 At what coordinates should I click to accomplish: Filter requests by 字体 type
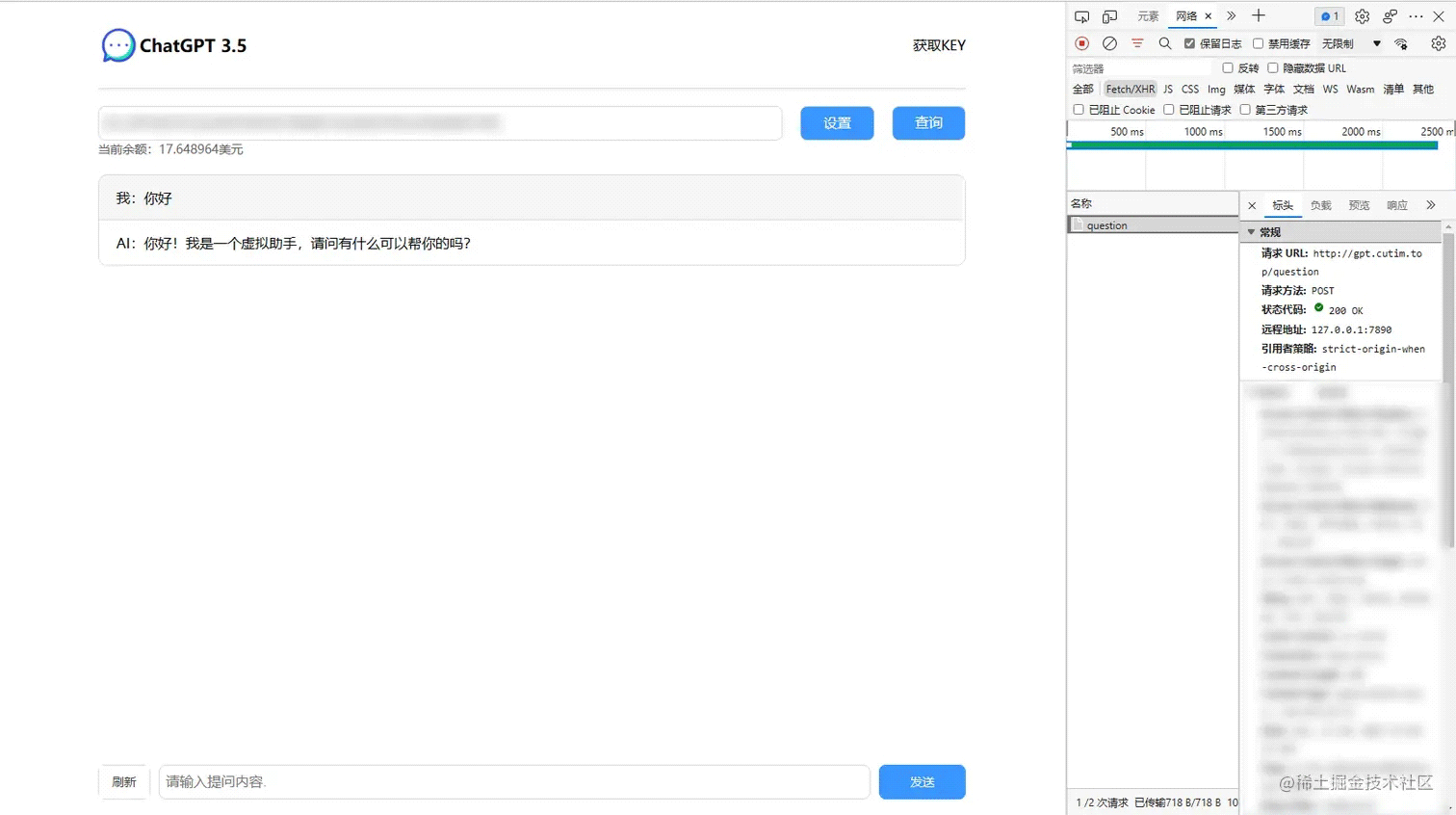[1274, 89]
